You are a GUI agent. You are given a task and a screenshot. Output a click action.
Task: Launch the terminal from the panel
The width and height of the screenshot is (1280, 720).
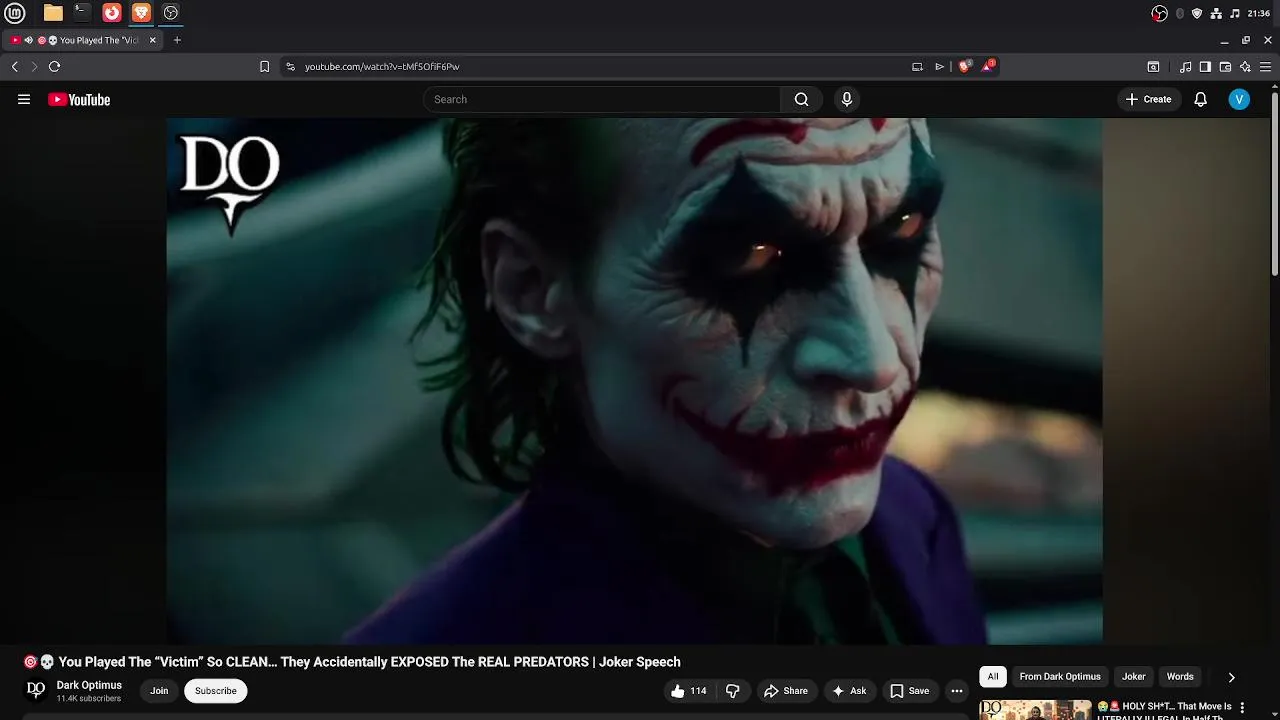pyautogui.click(x=82, y=13)
